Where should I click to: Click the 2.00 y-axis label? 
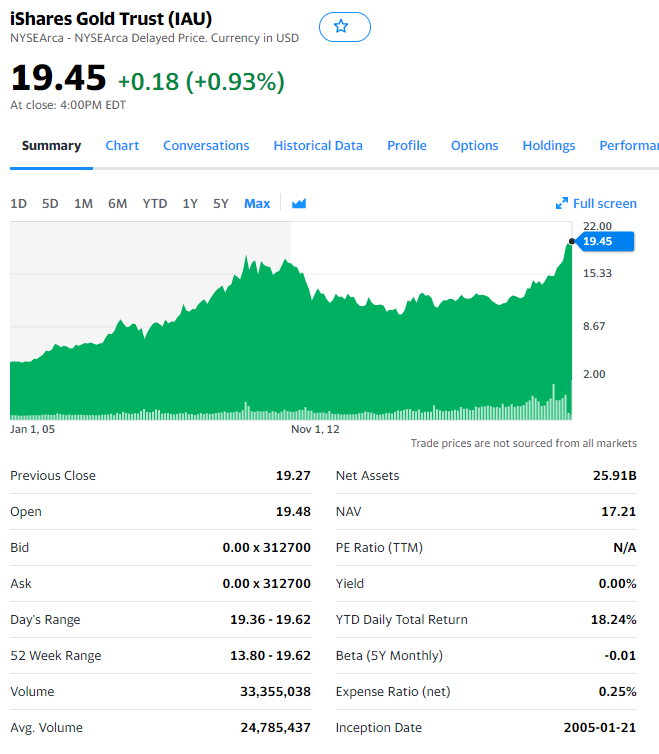pyautogui.click(x=594, y=375)
